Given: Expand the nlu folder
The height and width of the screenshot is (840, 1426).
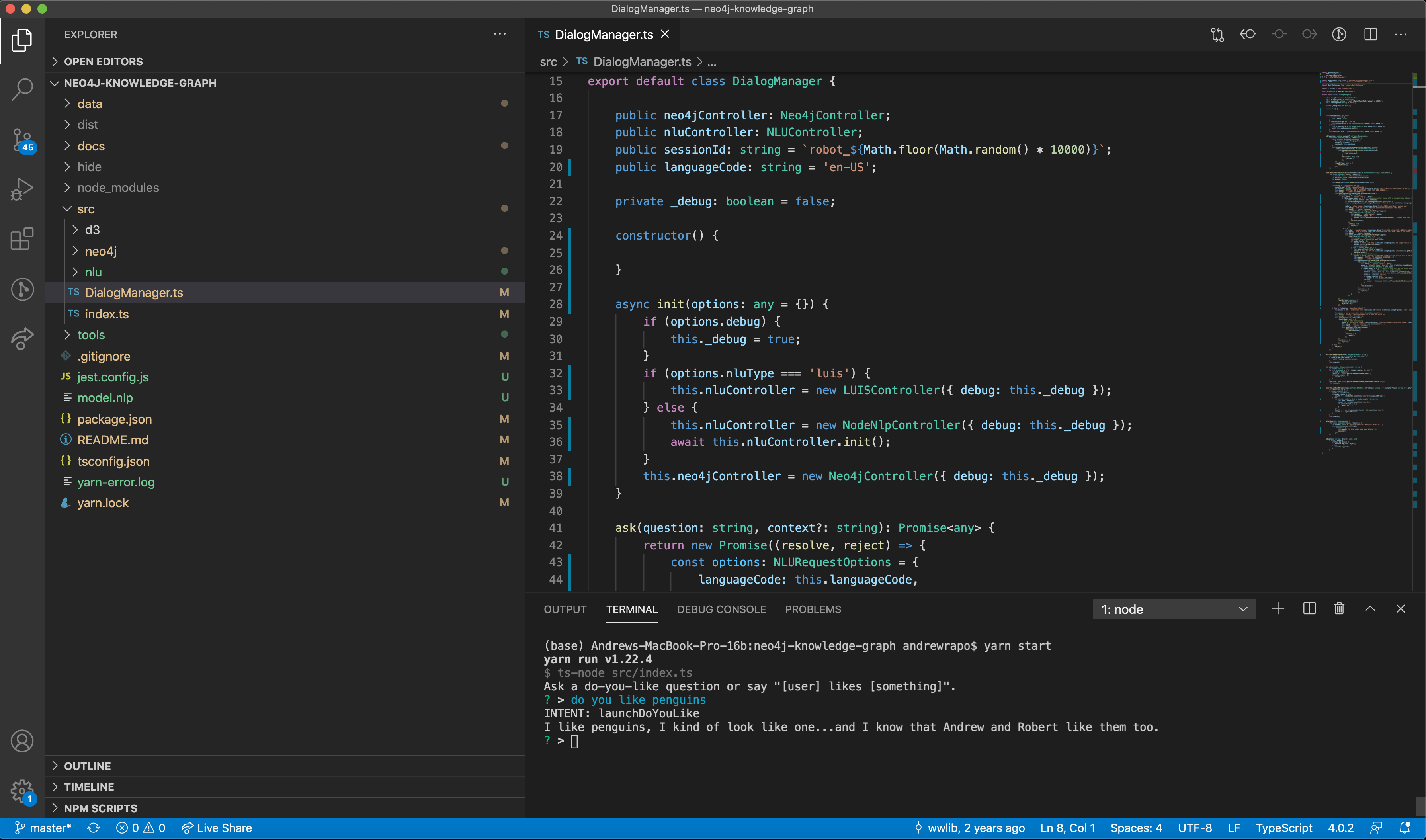Looking at the screenshot, I should pyautogui.click(x=285, y=272).
